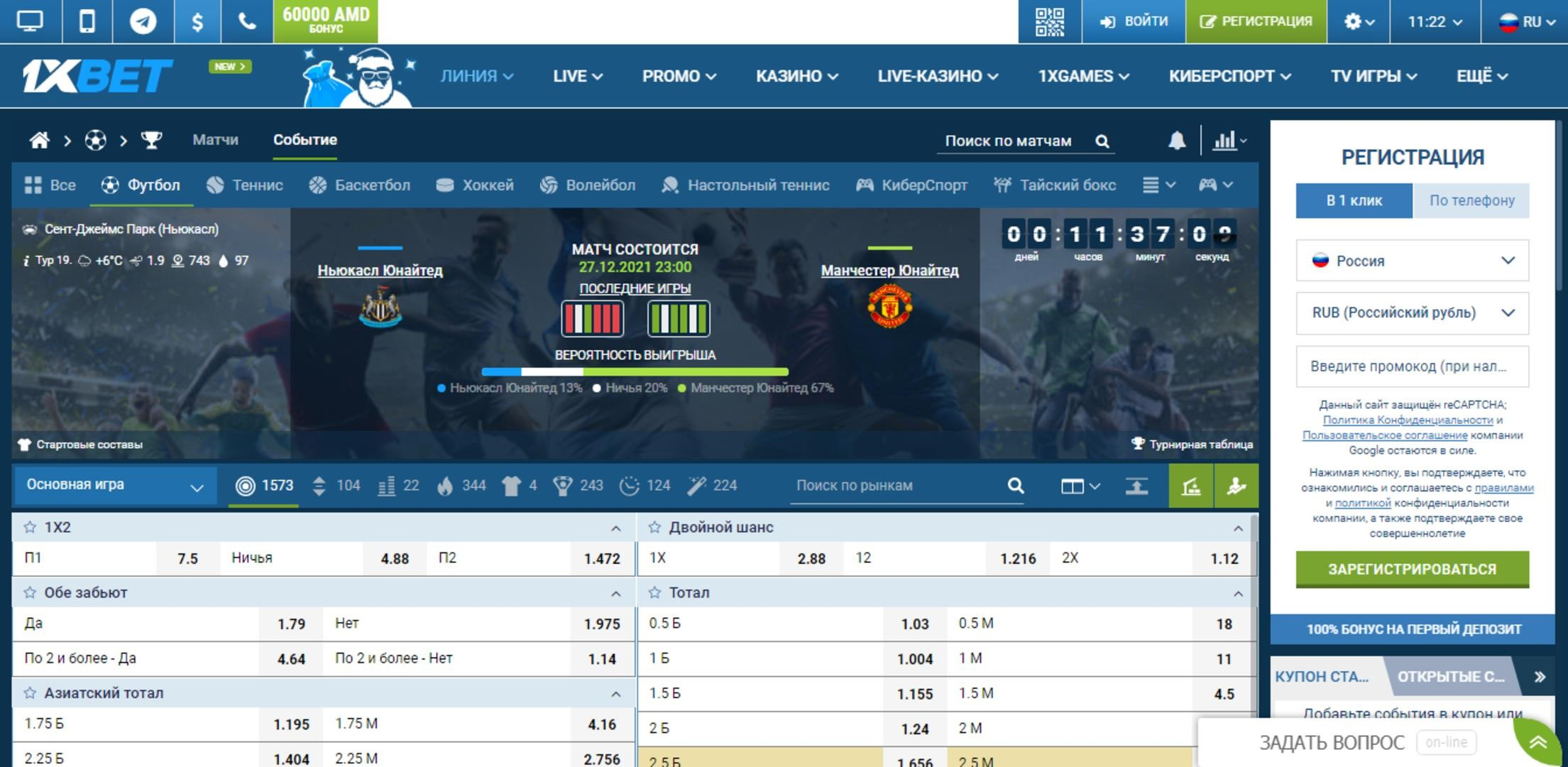Viewport: 1568px width, 767px height.
Task: Select the flame 344 markets filter
Action: click(x=462, y=486)
